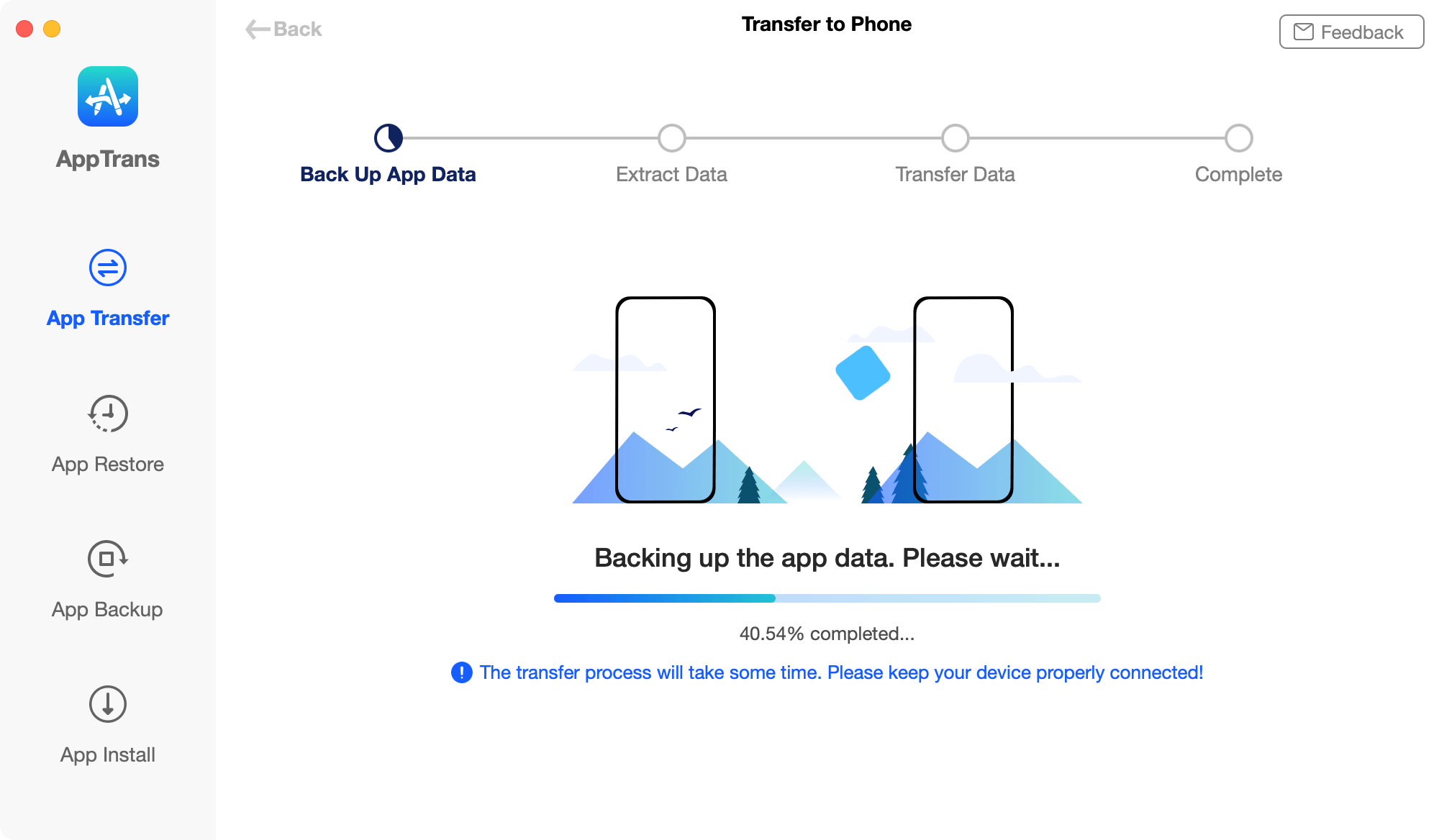
Task: Click the Transfer Data step indicator
Action: [955, 137]
